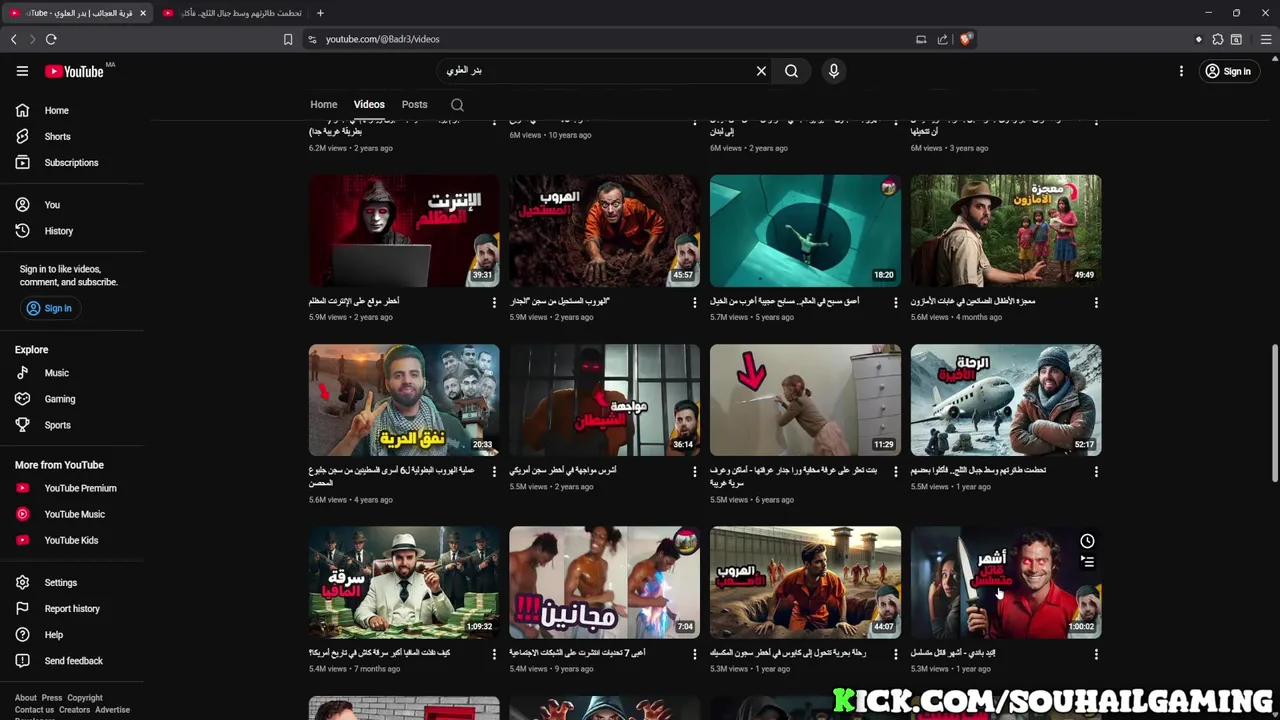Click the Watch later clock on the Ted Bundy thumbnail
The image size is (1280, 720).
coord(1087,541)
